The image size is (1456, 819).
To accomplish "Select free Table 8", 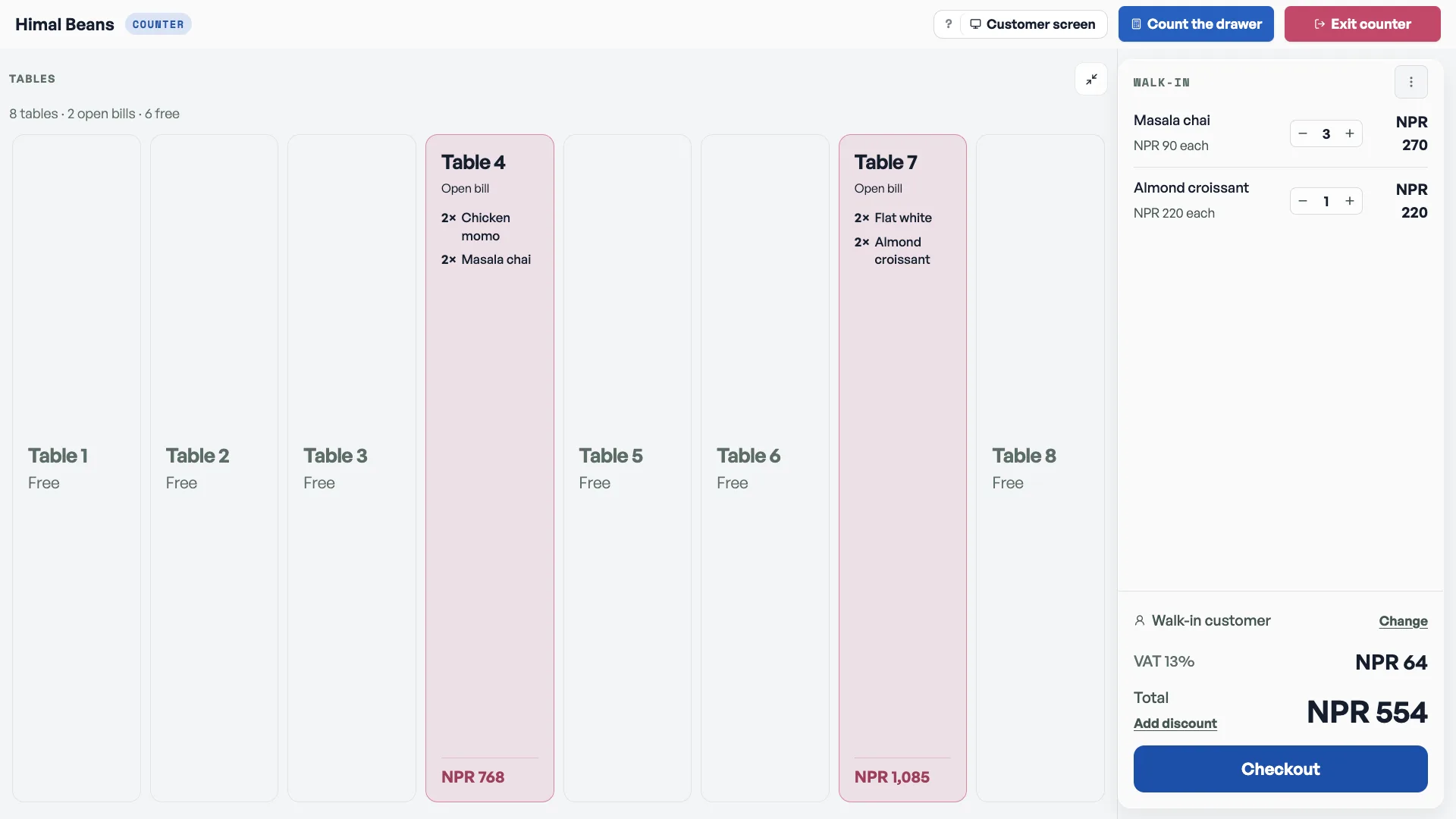I will point(1040,468).
